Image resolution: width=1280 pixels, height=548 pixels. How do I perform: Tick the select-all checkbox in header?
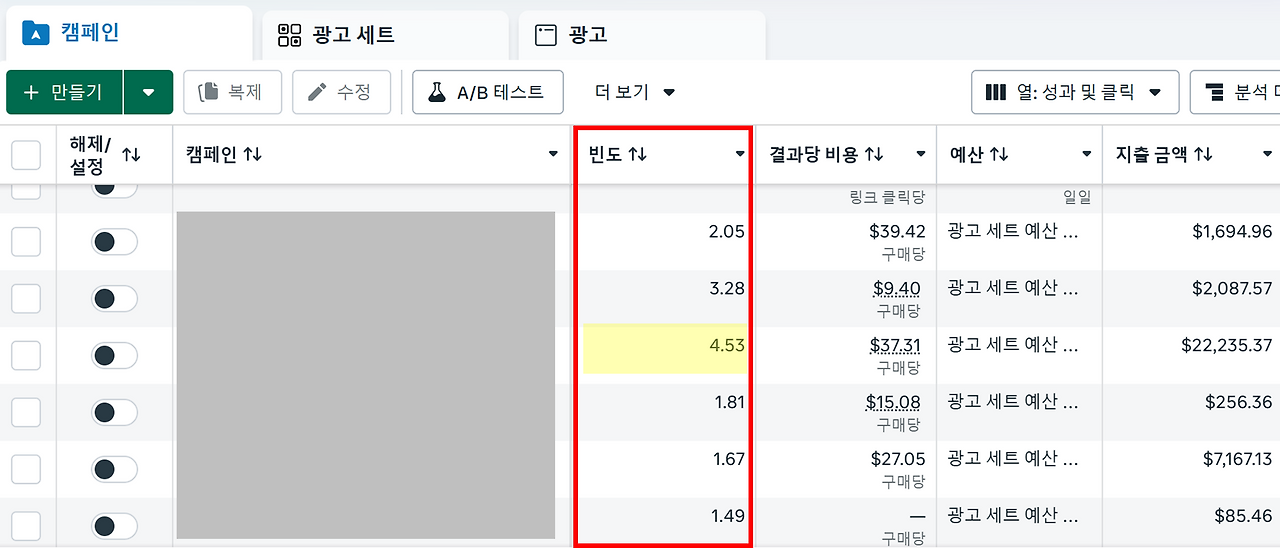(26, 154)
